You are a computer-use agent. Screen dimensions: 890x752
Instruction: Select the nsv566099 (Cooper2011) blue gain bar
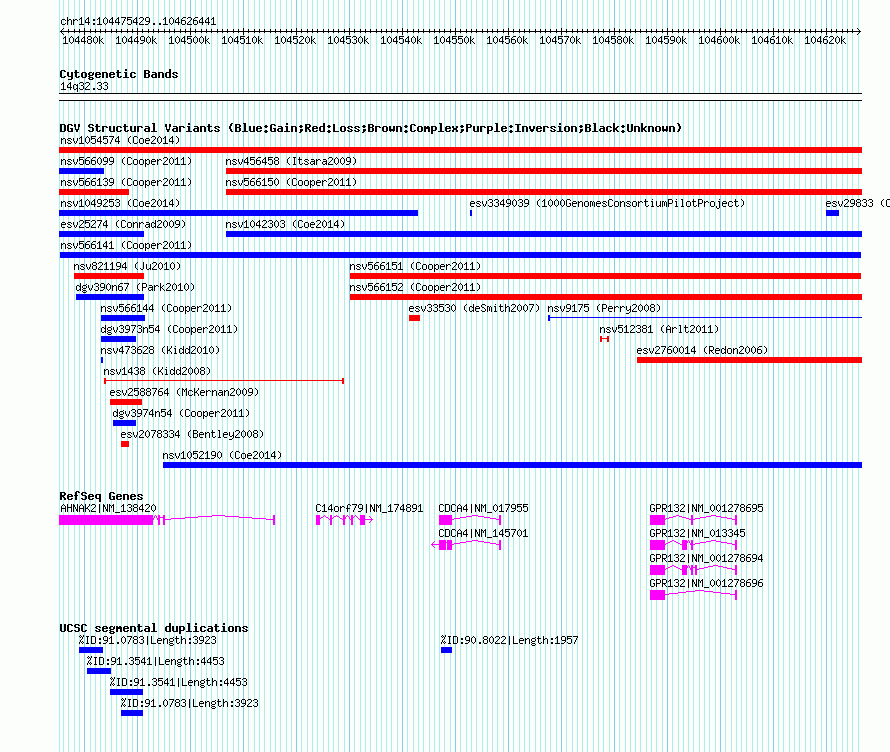(x=82, y=171)
